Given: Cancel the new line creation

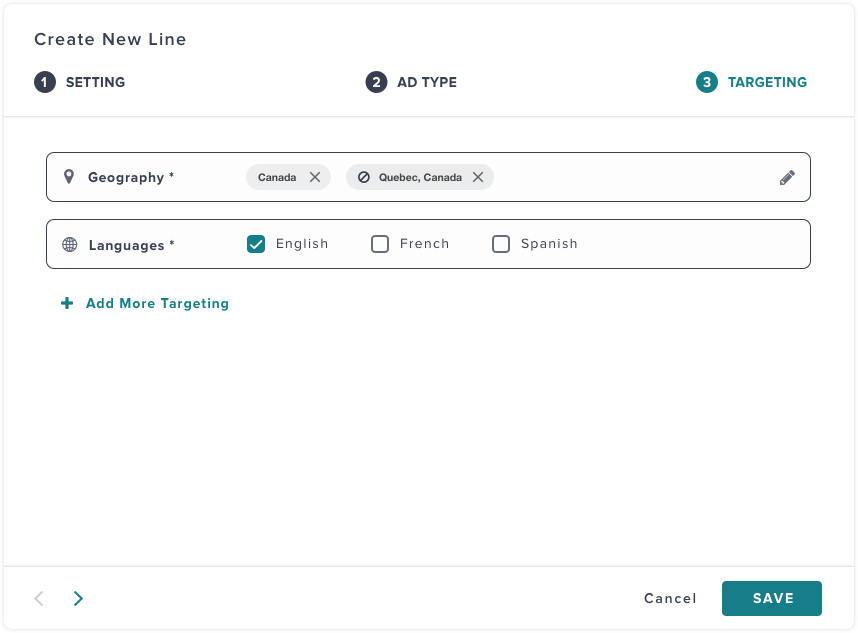Looking at the screenshot, I should point(670,598).
